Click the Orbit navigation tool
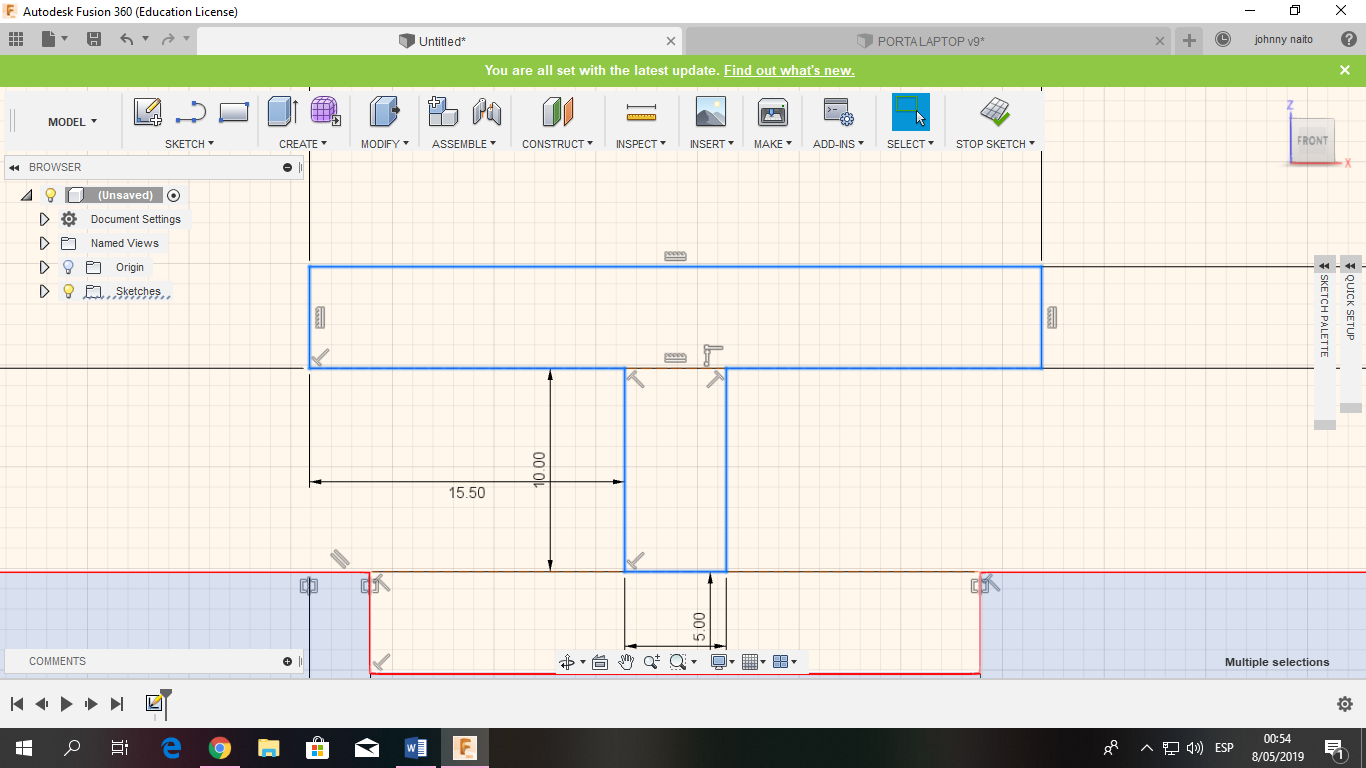The height and width of the screenshot is (768, 1366). click(567, 662)
